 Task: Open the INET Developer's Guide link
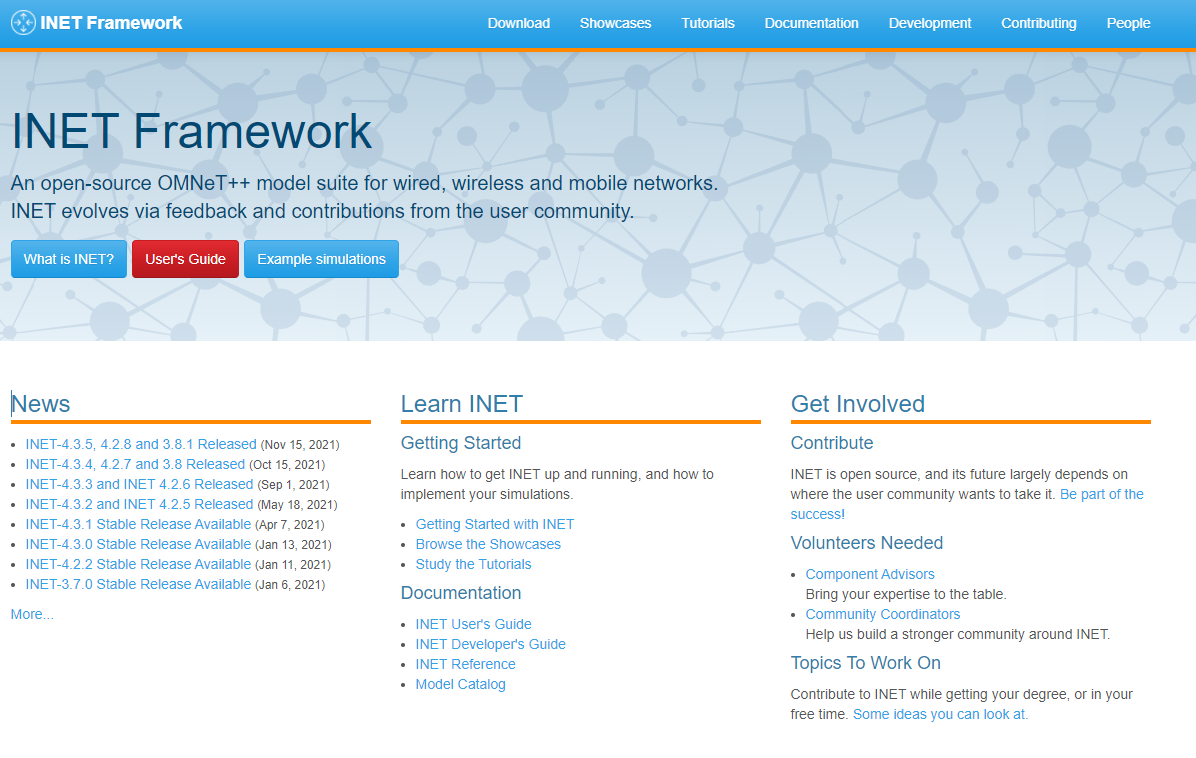pyautogui.click(x=490, y=644)
